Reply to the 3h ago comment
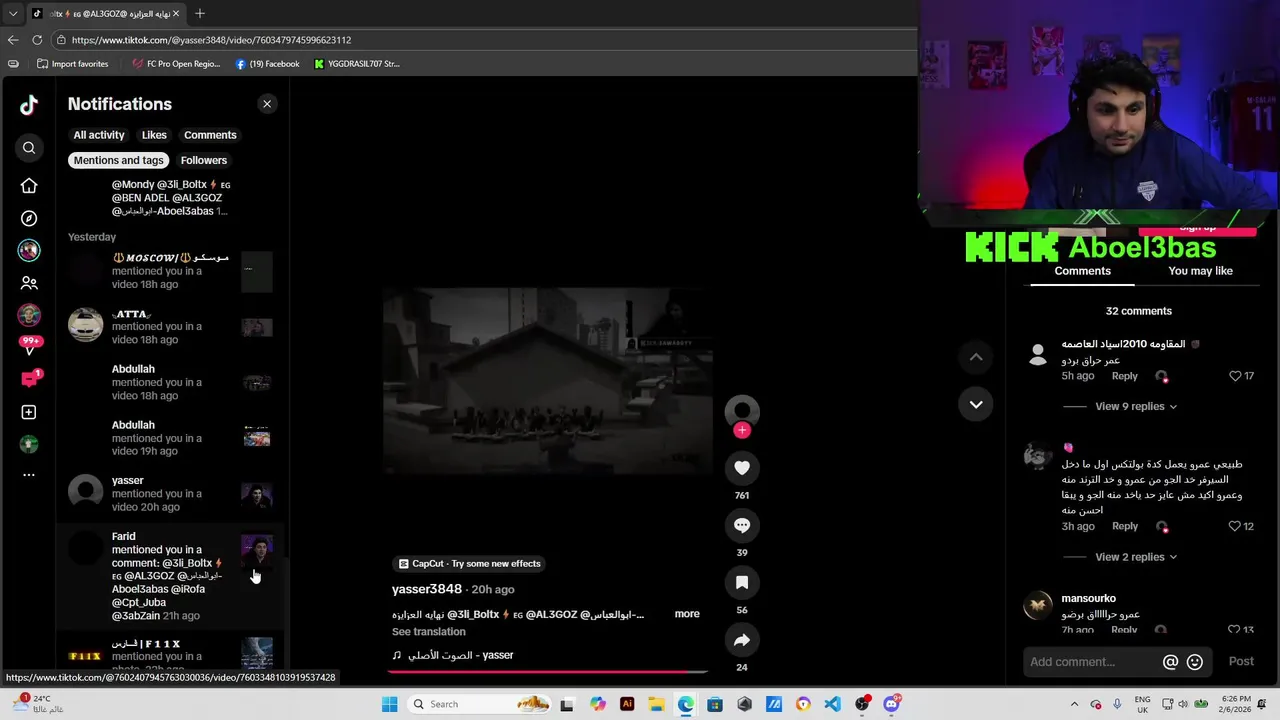This screenshot has height=720, width=1280. (x=1125, y=526)
